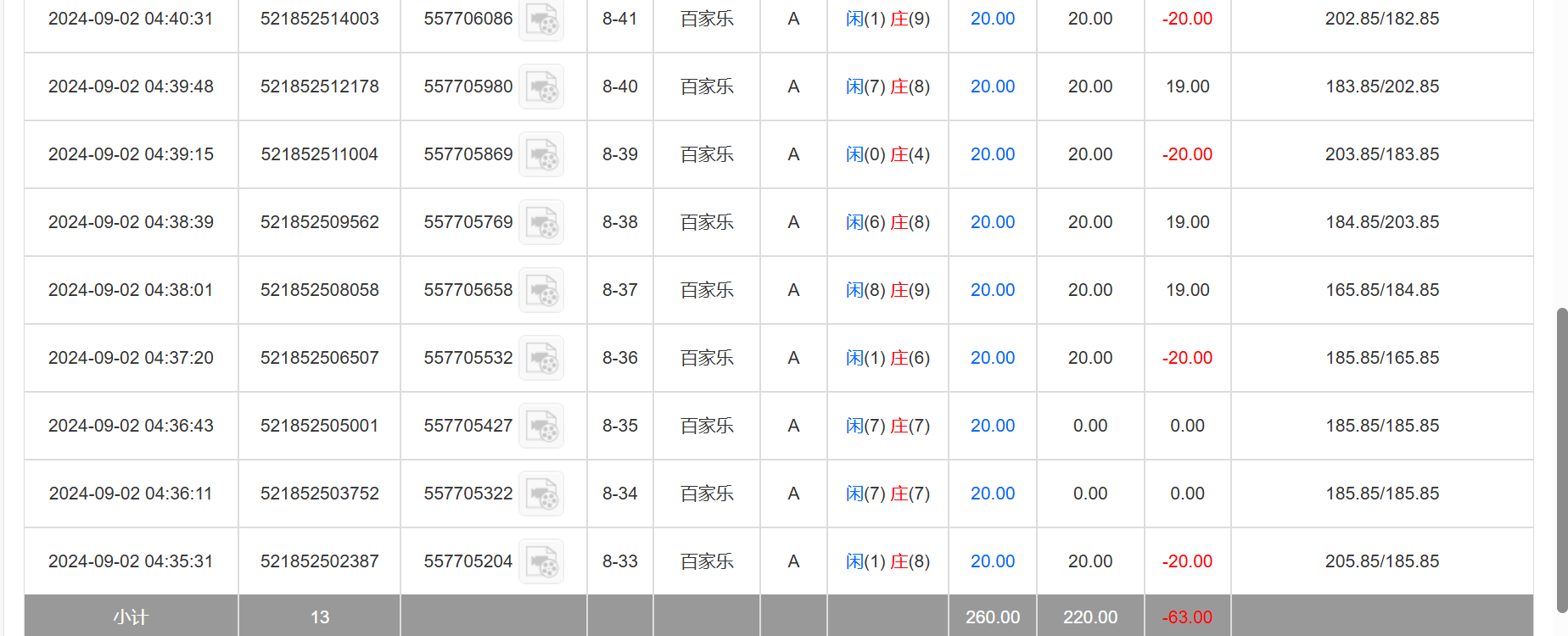View replay icon next to 557705769
This screenshot has width=1568, height=636.
tap(541, 222)
